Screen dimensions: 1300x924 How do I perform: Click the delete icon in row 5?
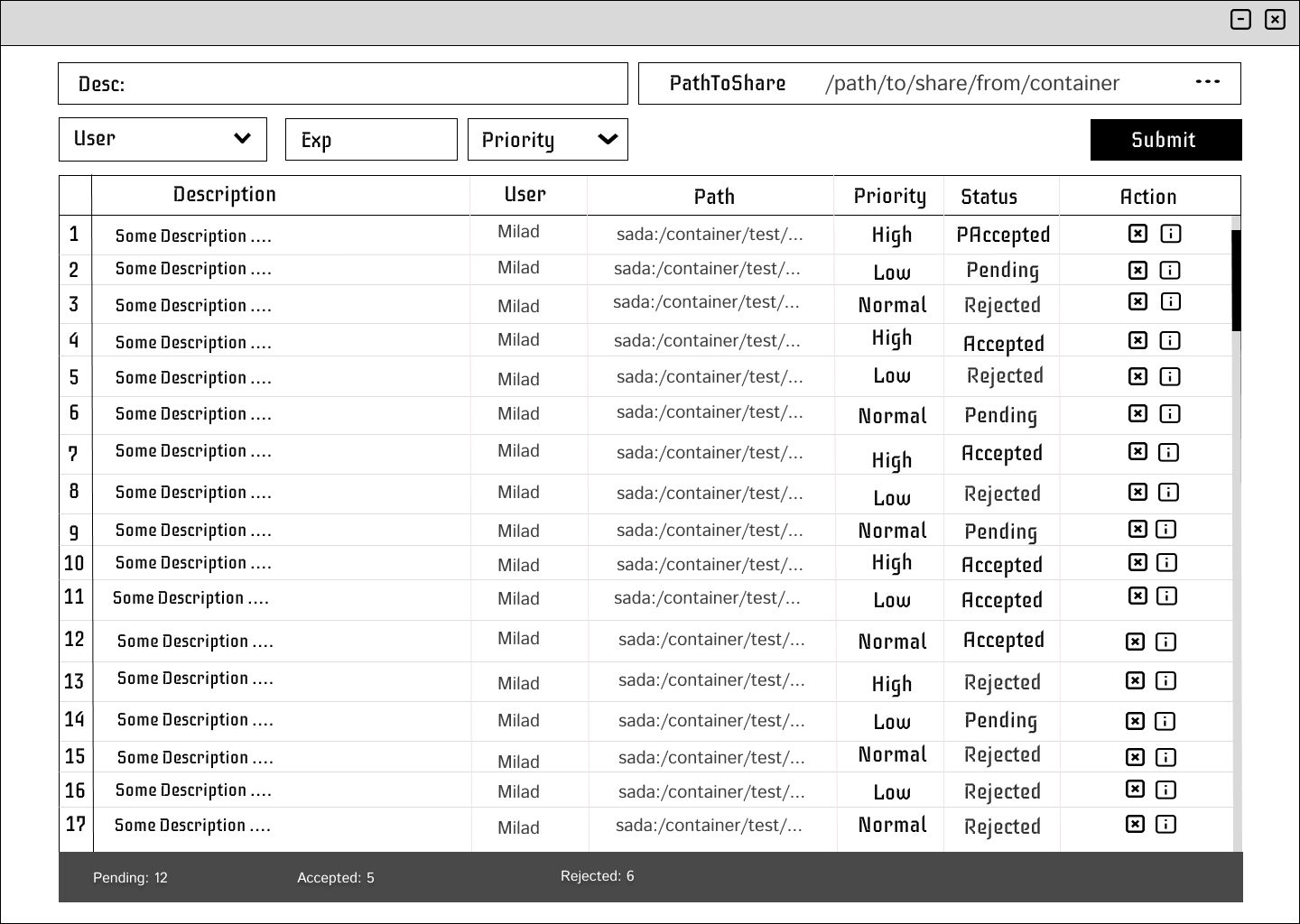1137,376
